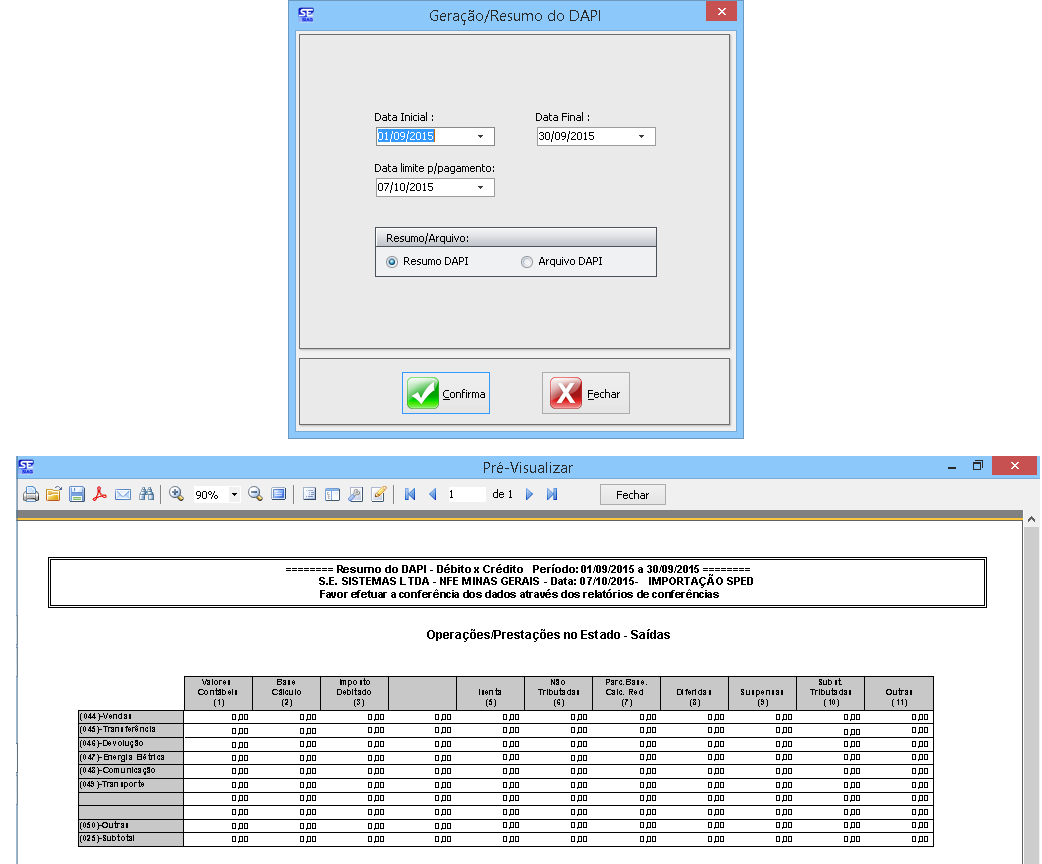Export report to PDF
Viewport: 1042px width, 864px height.
(x=100, y=494)
